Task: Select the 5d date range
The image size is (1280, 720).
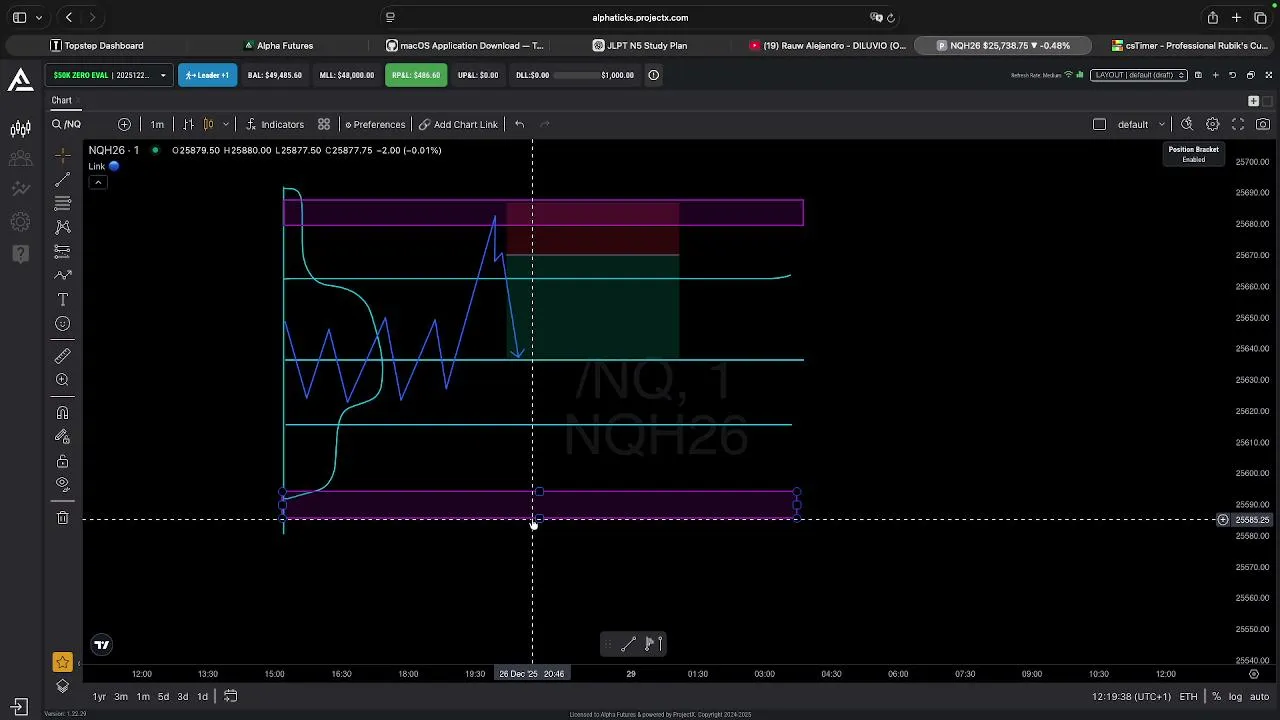Action: [x=163, y=697]
